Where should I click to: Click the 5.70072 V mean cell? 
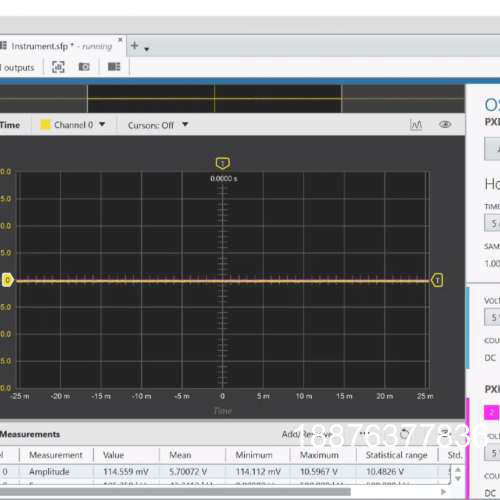coord(188,472)
